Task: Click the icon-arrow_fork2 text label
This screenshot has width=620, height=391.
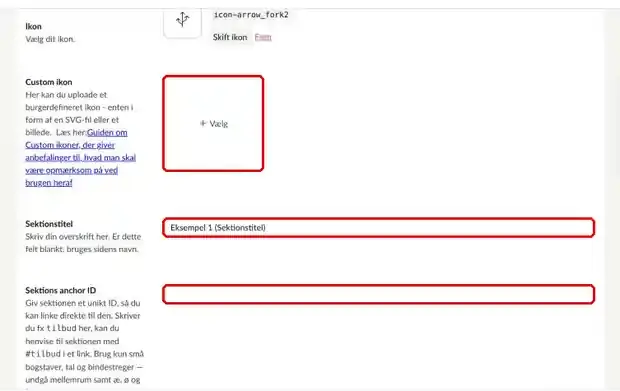Action: [251, 15]
